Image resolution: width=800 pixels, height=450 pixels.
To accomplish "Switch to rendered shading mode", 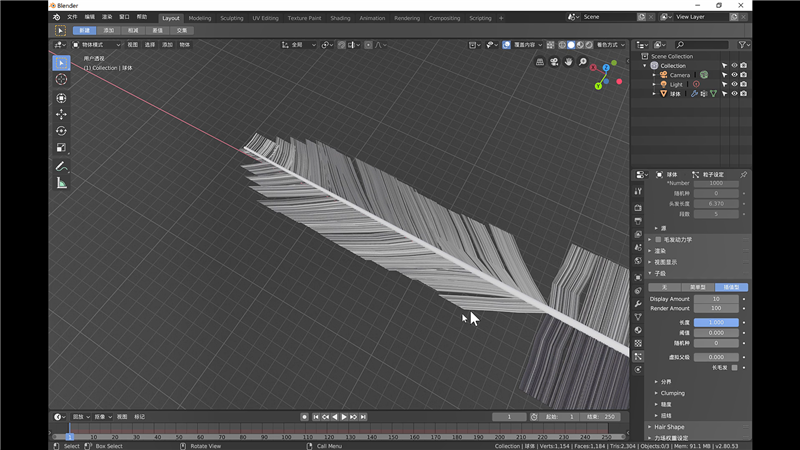I will tap(589, 45).
